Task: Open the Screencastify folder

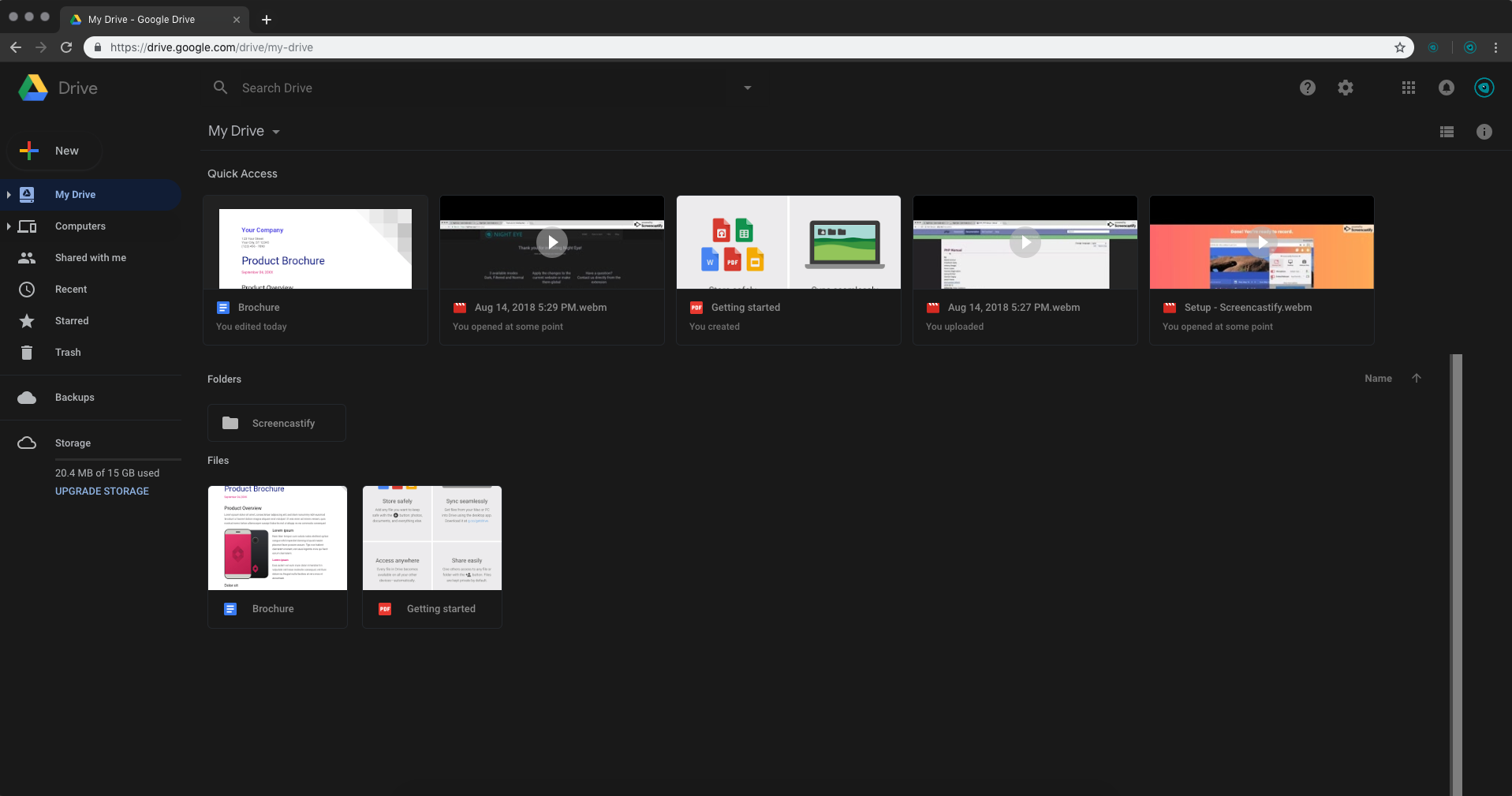Action: (277, 424)
